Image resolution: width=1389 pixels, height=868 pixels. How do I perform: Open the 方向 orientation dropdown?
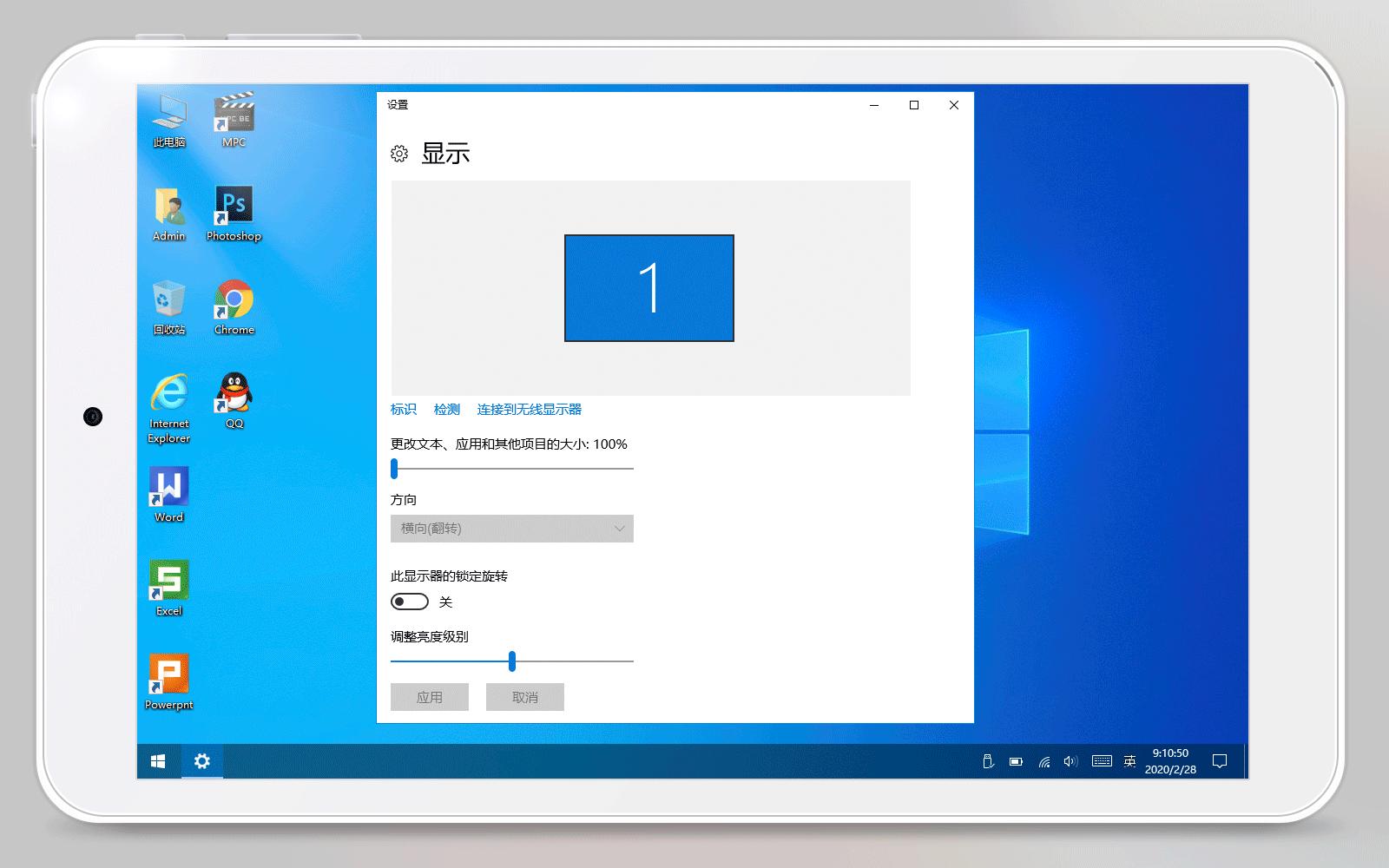point(511,528)
